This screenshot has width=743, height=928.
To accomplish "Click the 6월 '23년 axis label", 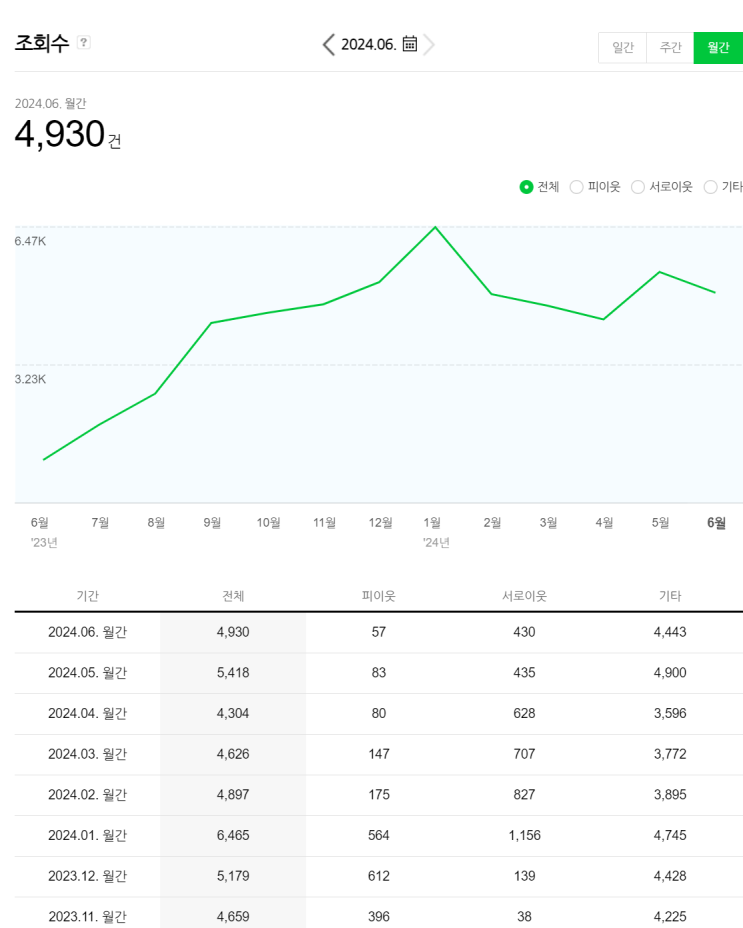I will (40, 522).
